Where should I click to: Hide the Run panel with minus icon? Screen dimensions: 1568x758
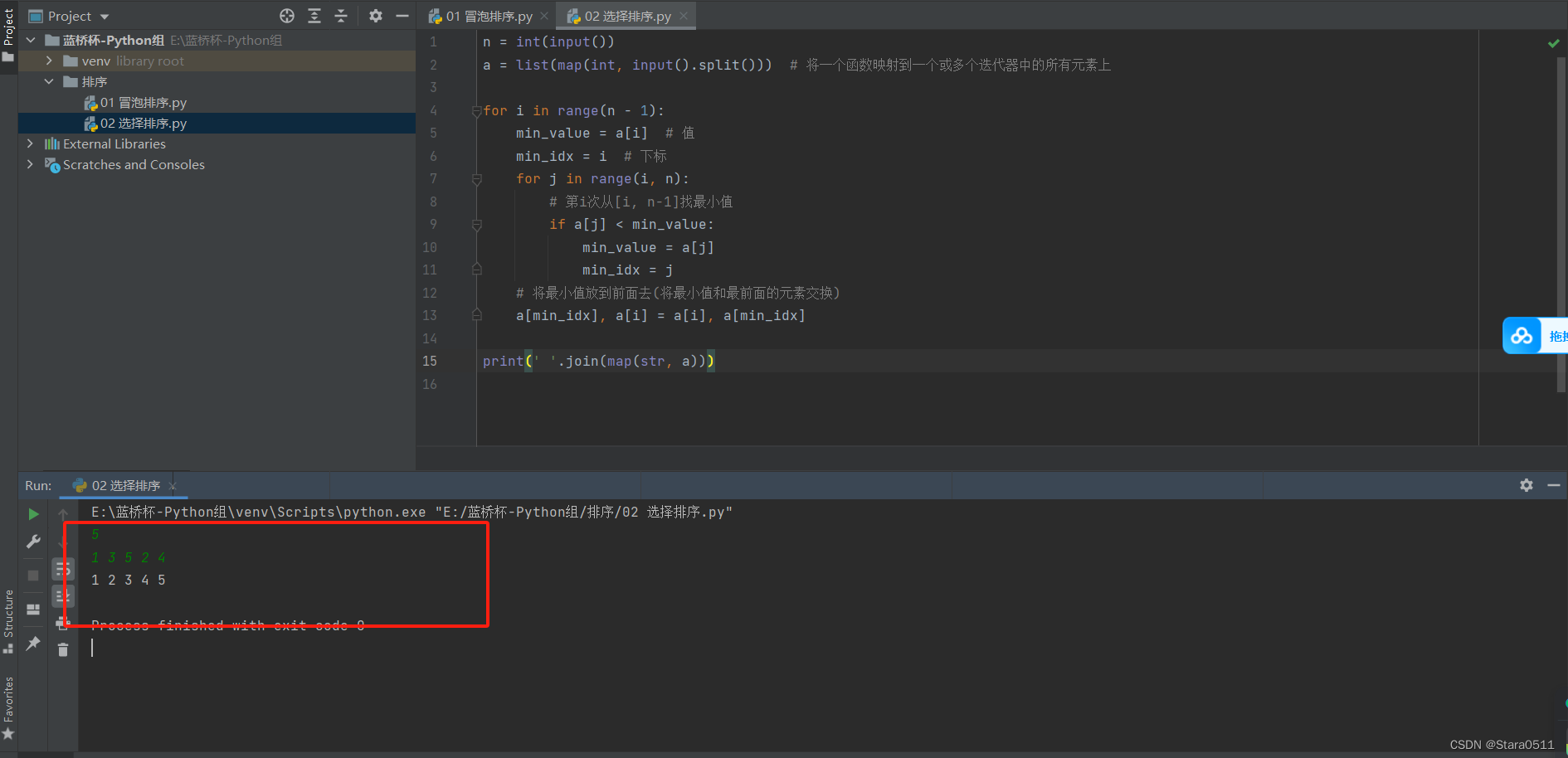[x=1554, y=485]
